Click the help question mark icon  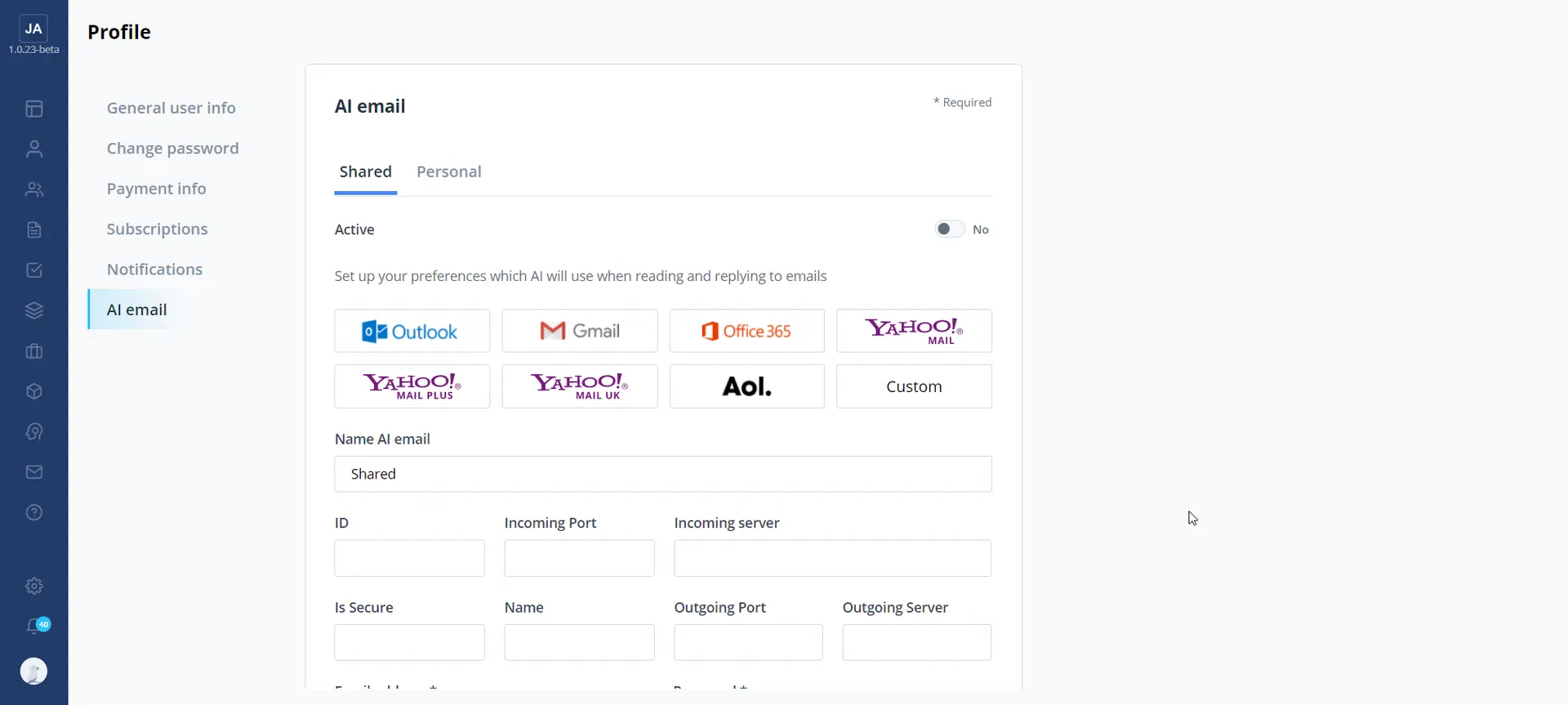tap(34, 512)
